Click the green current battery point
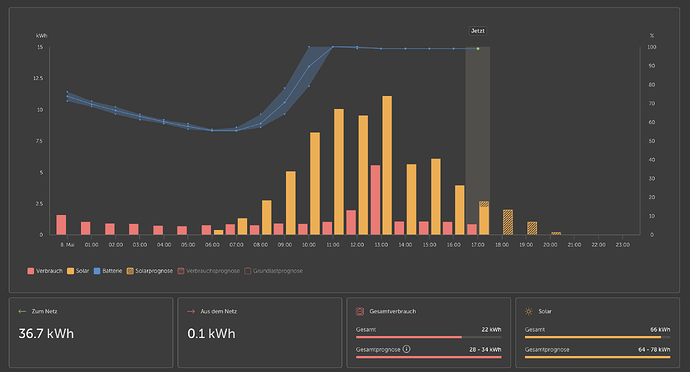 pyautogui.click(x=478, y=48)
